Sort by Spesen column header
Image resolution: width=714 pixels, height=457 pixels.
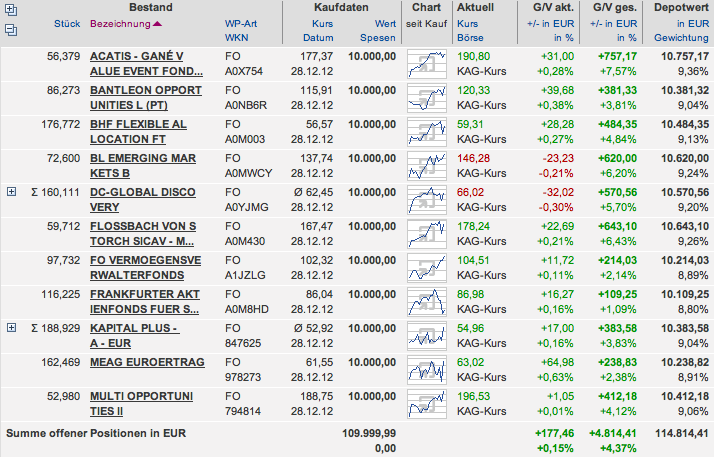(x=378, y=38)
